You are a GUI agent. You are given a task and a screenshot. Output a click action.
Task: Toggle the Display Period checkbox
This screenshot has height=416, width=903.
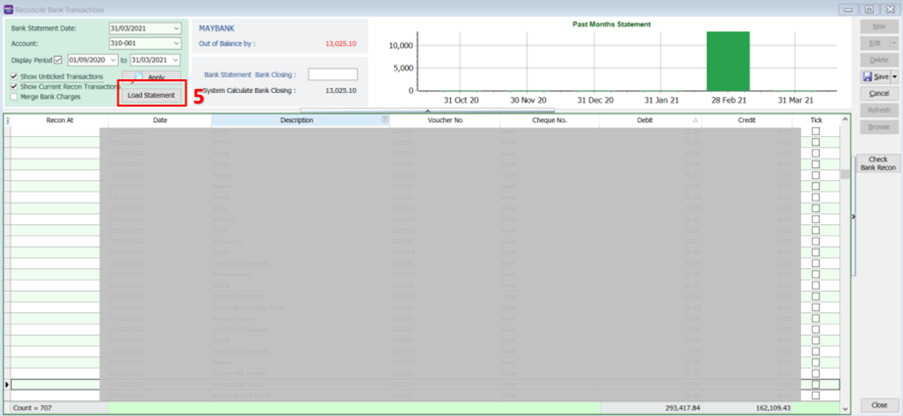58,60
